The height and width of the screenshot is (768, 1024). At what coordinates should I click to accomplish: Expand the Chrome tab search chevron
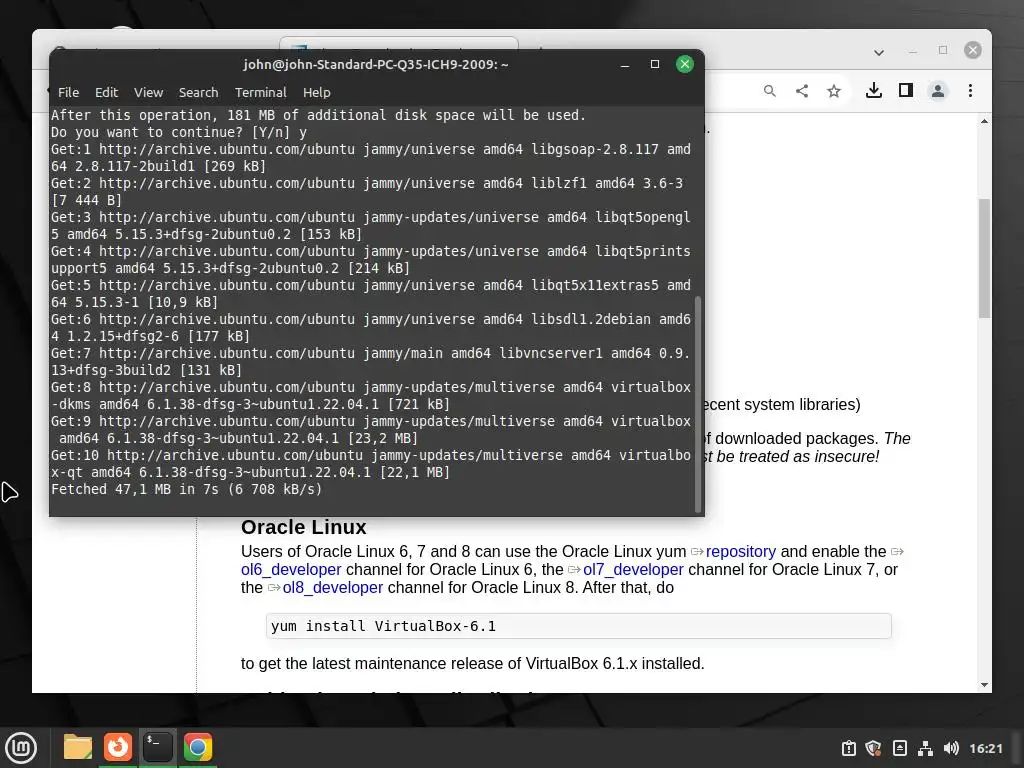pyautogui.click(x=879, y=52)
